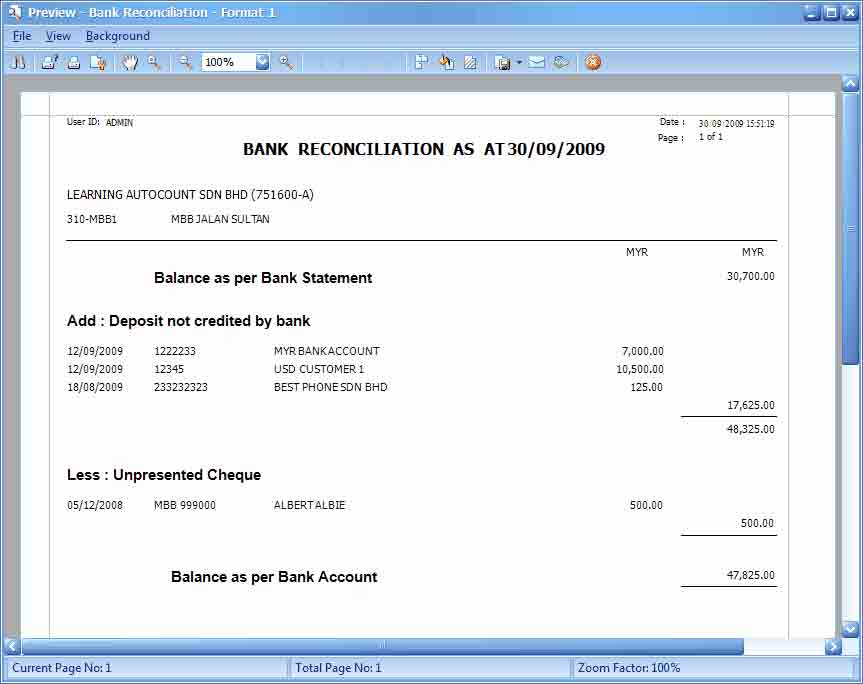Select the Hand tool

(130, 63)
